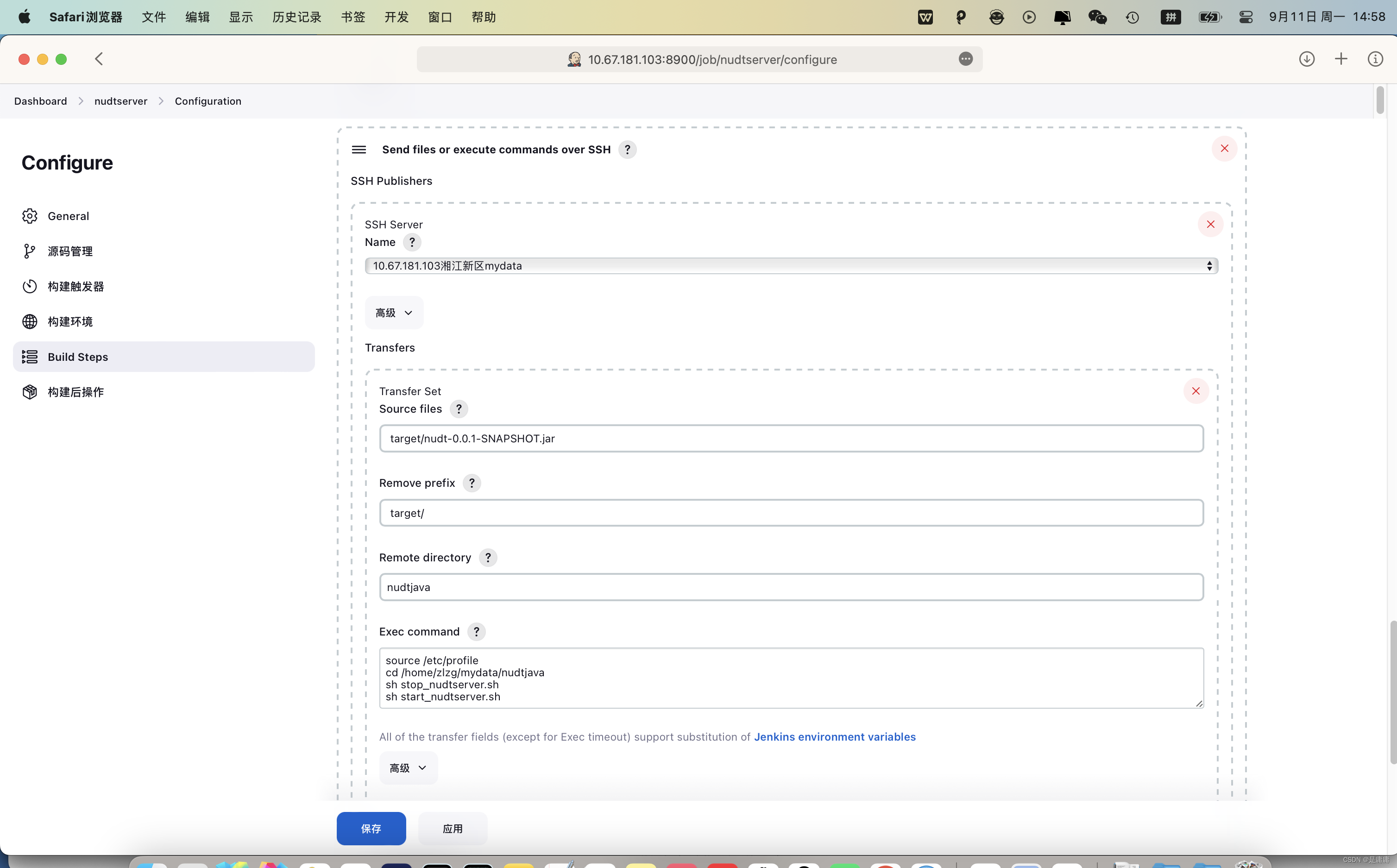Click the nudtserver breadcrumb

[x=120, y=101]
